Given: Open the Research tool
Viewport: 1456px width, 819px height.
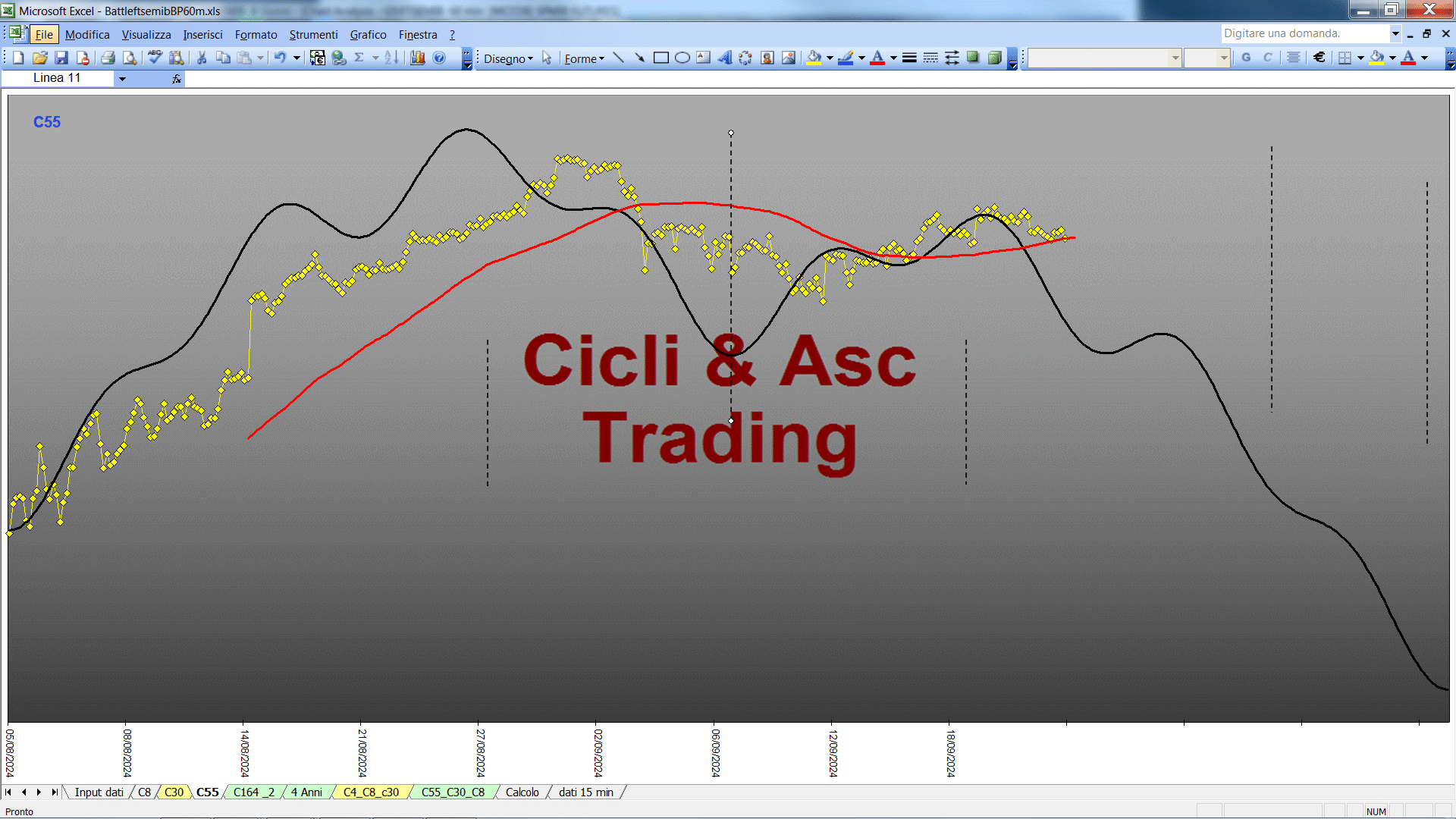Looking at the screenshot, I should click(x=177, y=58).
